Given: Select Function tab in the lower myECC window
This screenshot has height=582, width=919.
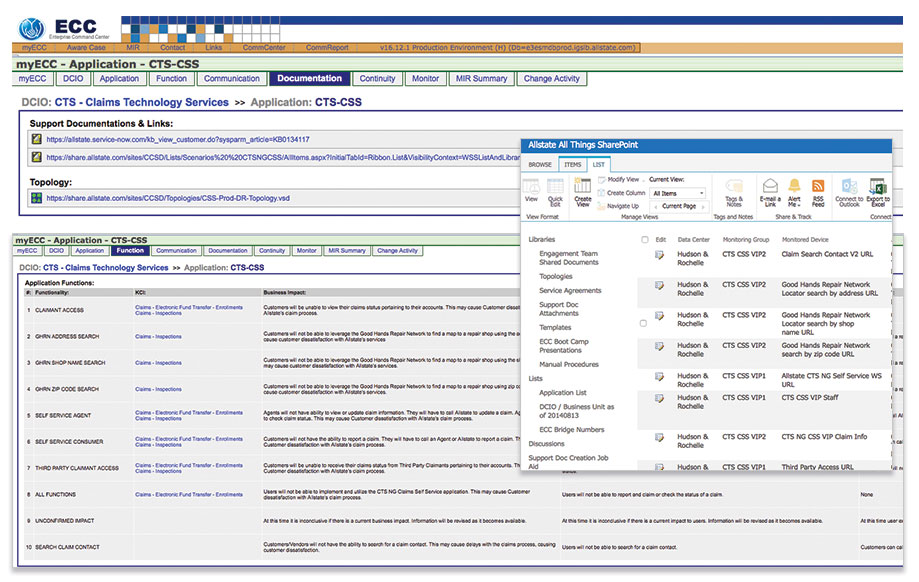Looking at the screenshot, I should [130, 251].
